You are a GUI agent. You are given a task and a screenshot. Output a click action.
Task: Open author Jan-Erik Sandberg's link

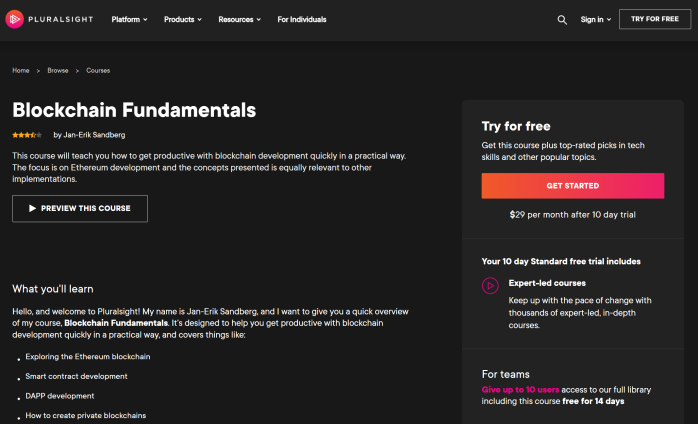[94, 135]
